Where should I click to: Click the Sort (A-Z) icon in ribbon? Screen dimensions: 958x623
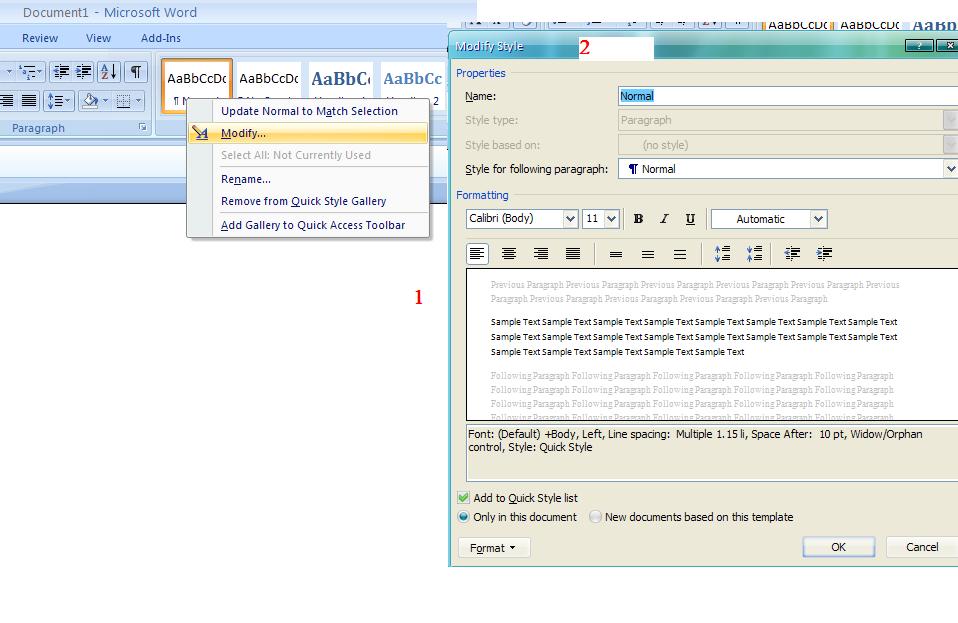point(109,71)
